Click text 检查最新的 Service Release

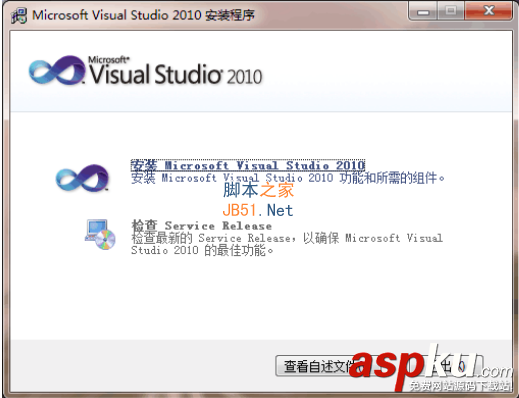pyautogui.click(x=211, y=238)
